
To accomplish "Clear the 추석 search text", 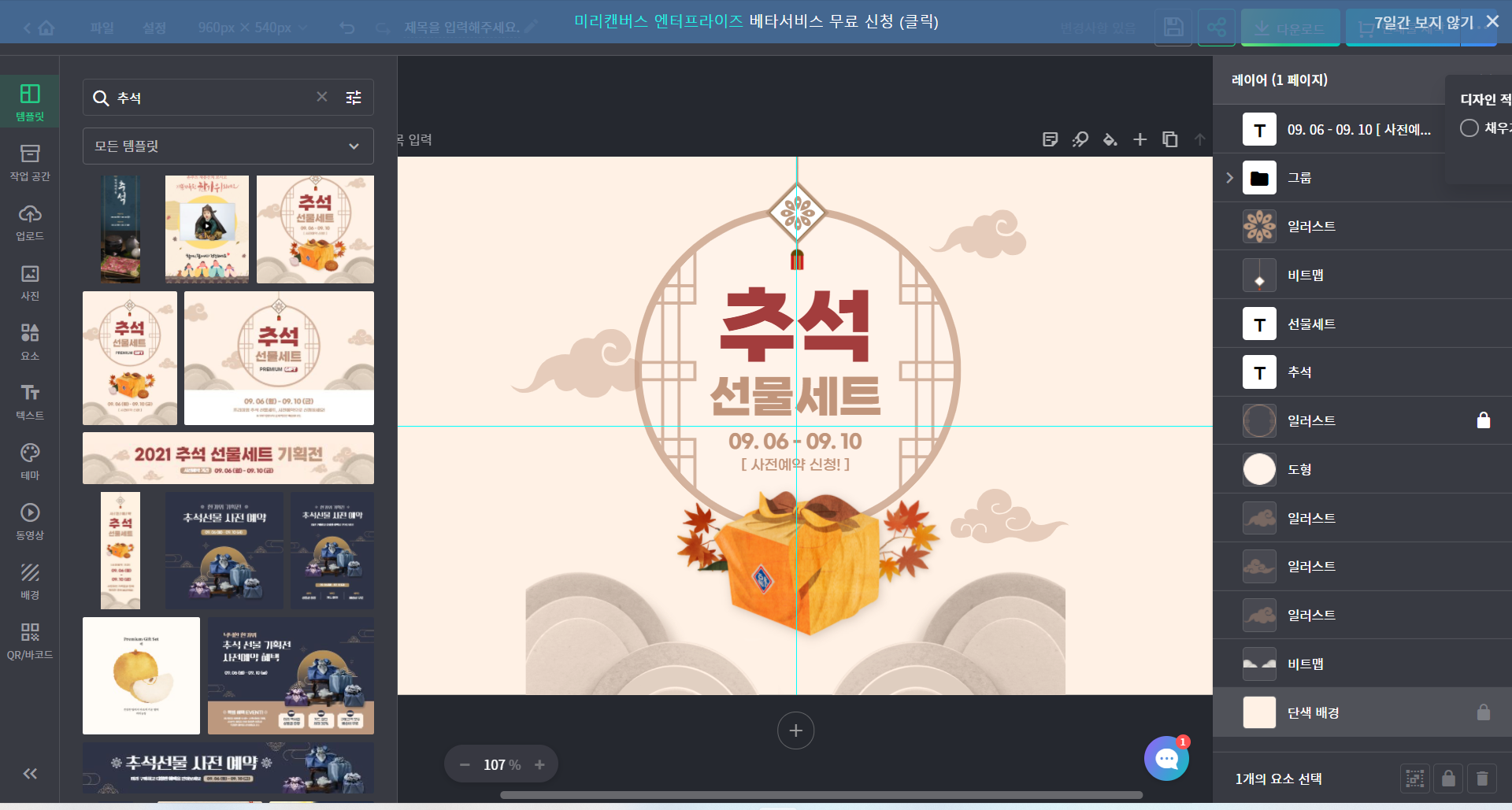I will (322, 97).
